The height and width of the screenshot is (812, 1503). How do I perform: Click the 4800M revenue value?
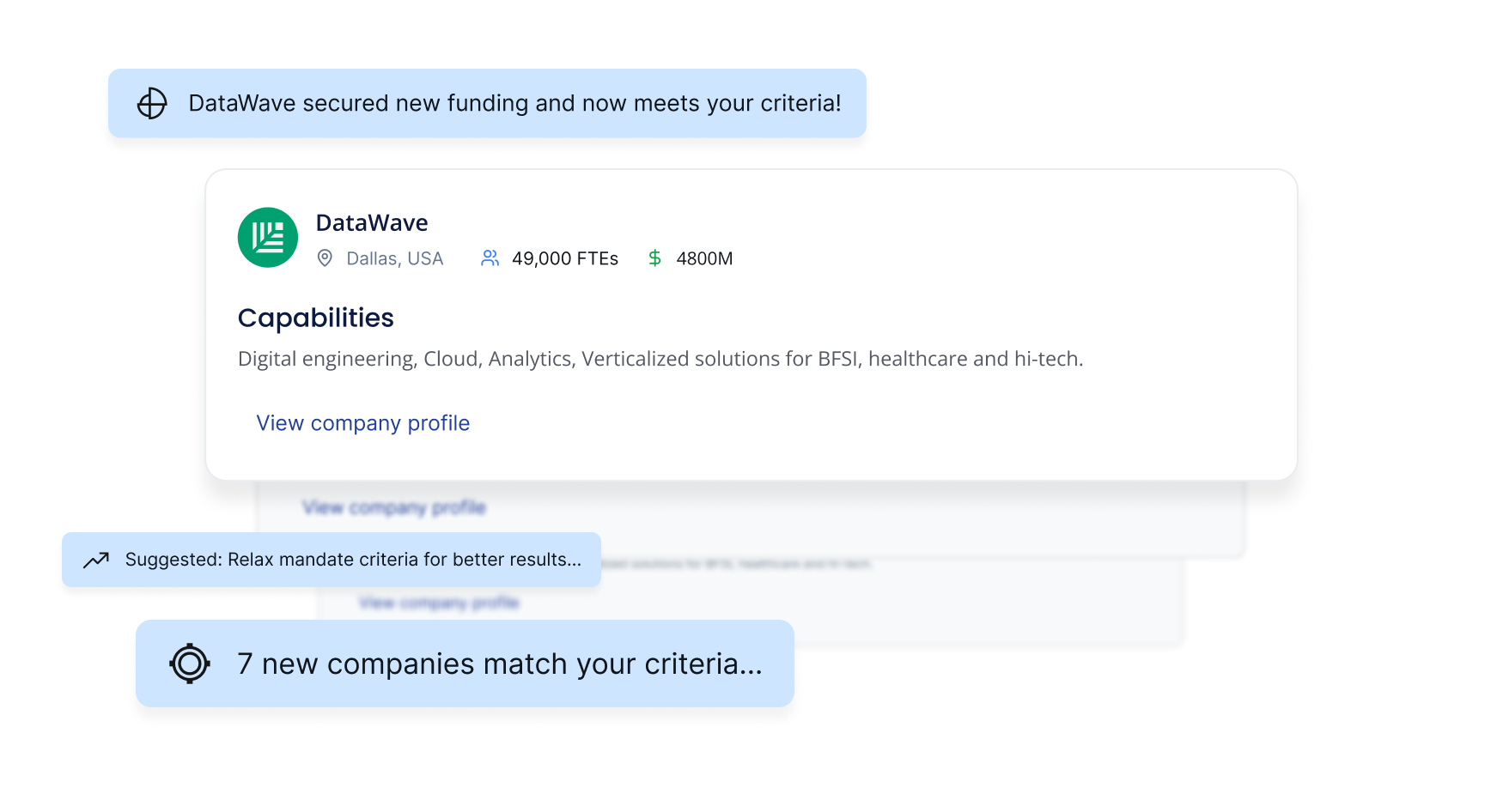(704, 258)
